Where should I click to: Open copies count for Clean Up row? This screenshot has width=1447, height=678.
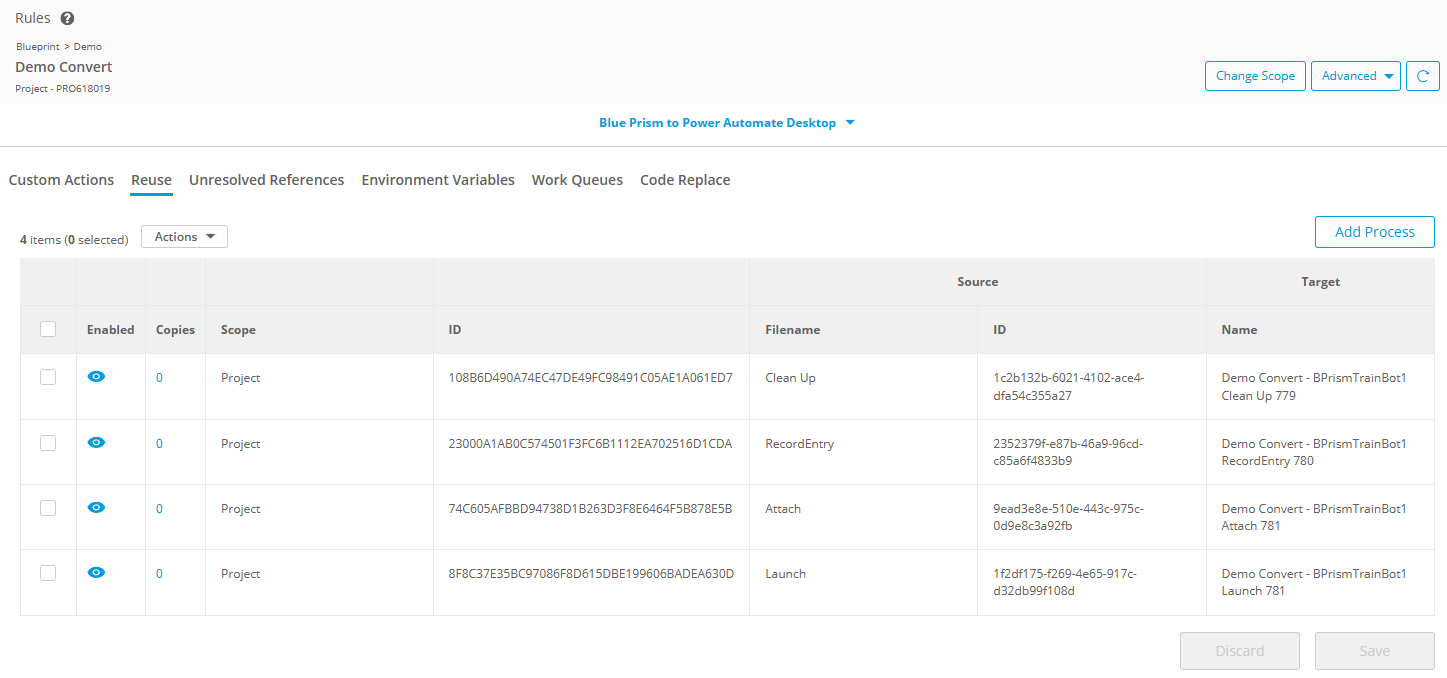(x=159, y=378)
